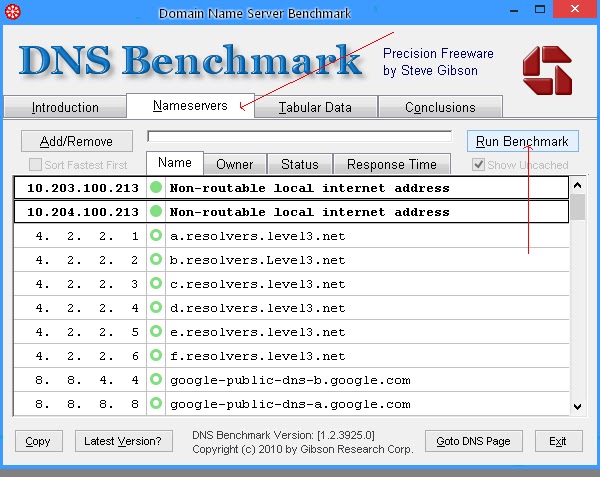600x477 pixels.
Task: Select the 10.203.100.213 address
Action: 83,188
